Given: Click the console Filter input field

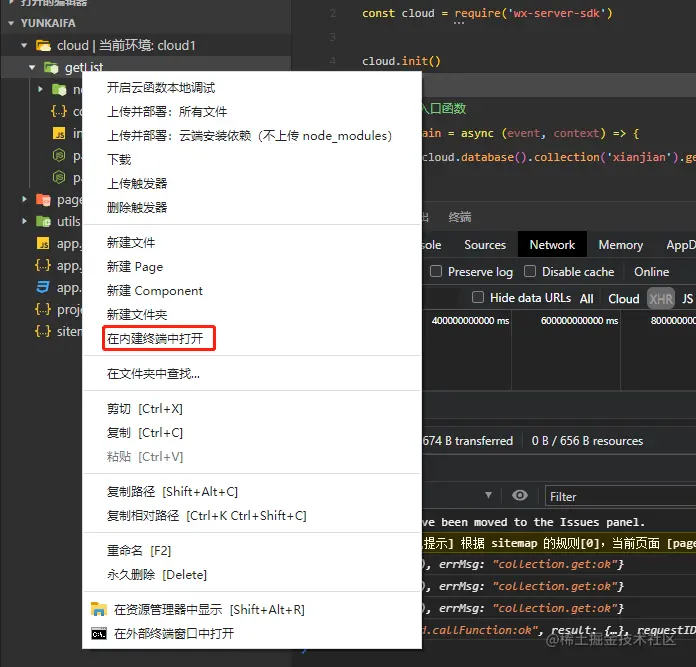Looking at the screenshot, I should point(621,496).
